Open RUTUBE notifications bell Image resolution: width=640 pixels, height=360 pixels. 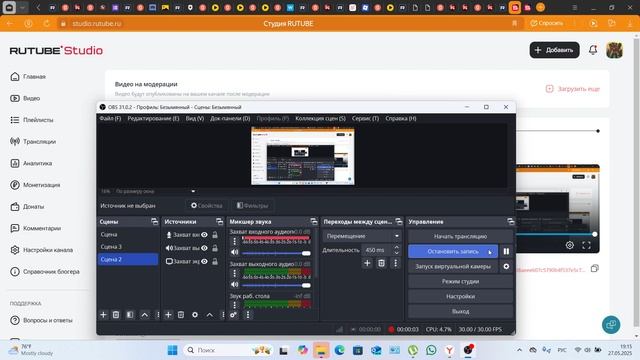593,50
